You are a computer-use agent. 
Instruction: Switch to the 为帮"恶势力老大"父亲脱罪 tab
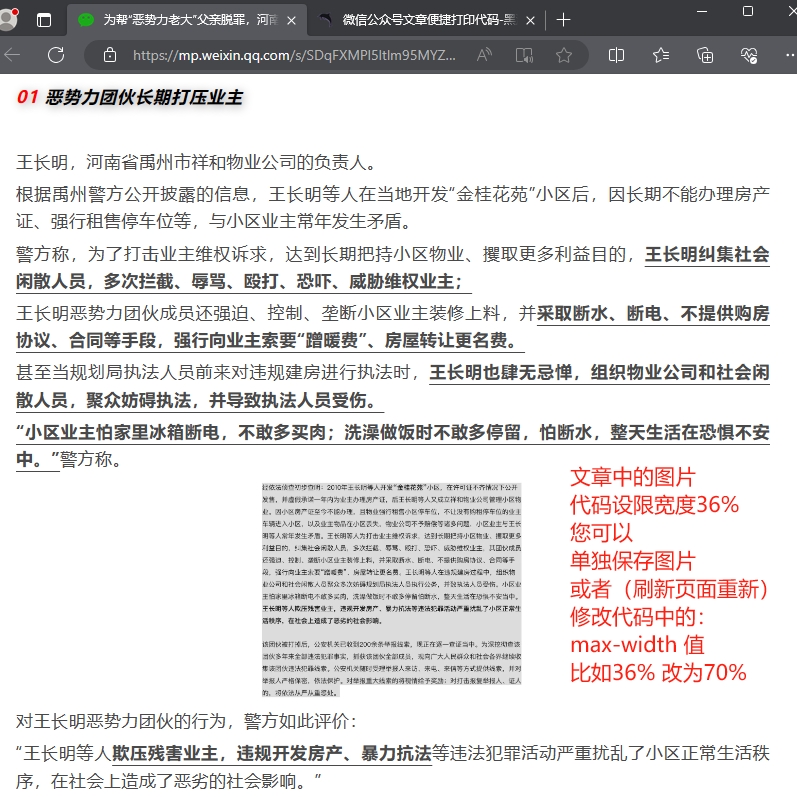point(187,20)
